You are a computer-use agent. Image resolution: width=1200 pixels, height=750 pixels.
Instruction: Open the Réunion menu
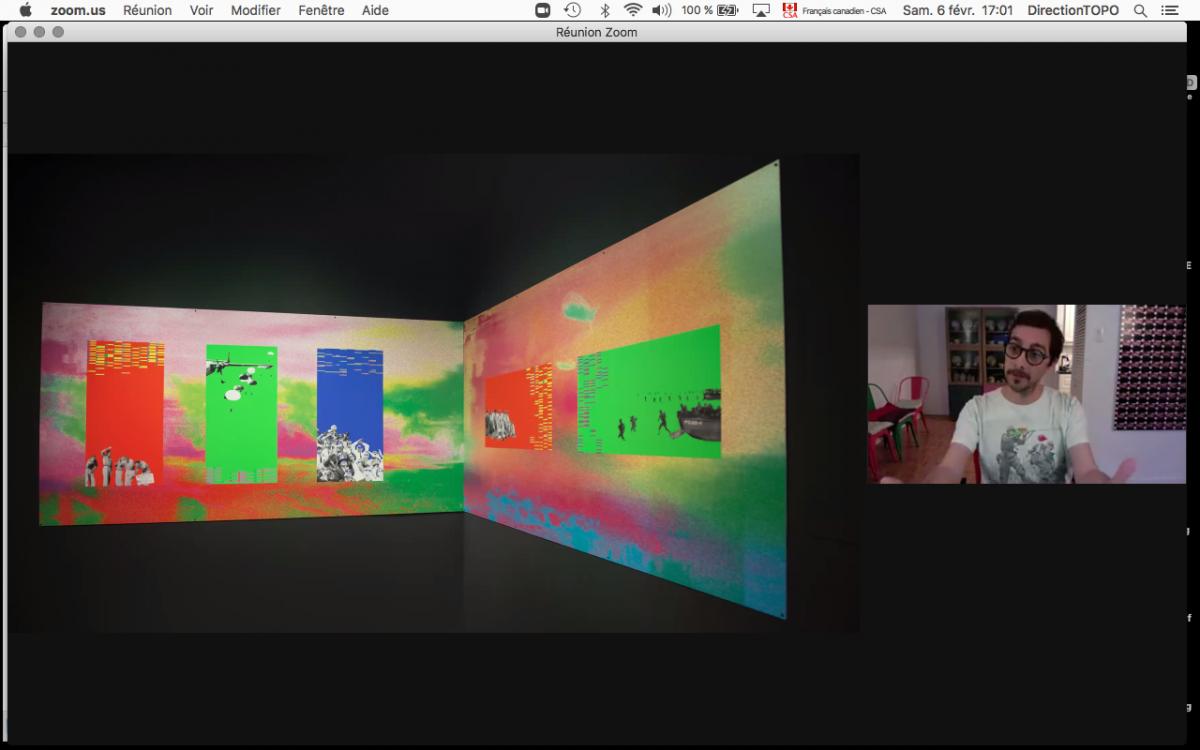tap(147, 10)
